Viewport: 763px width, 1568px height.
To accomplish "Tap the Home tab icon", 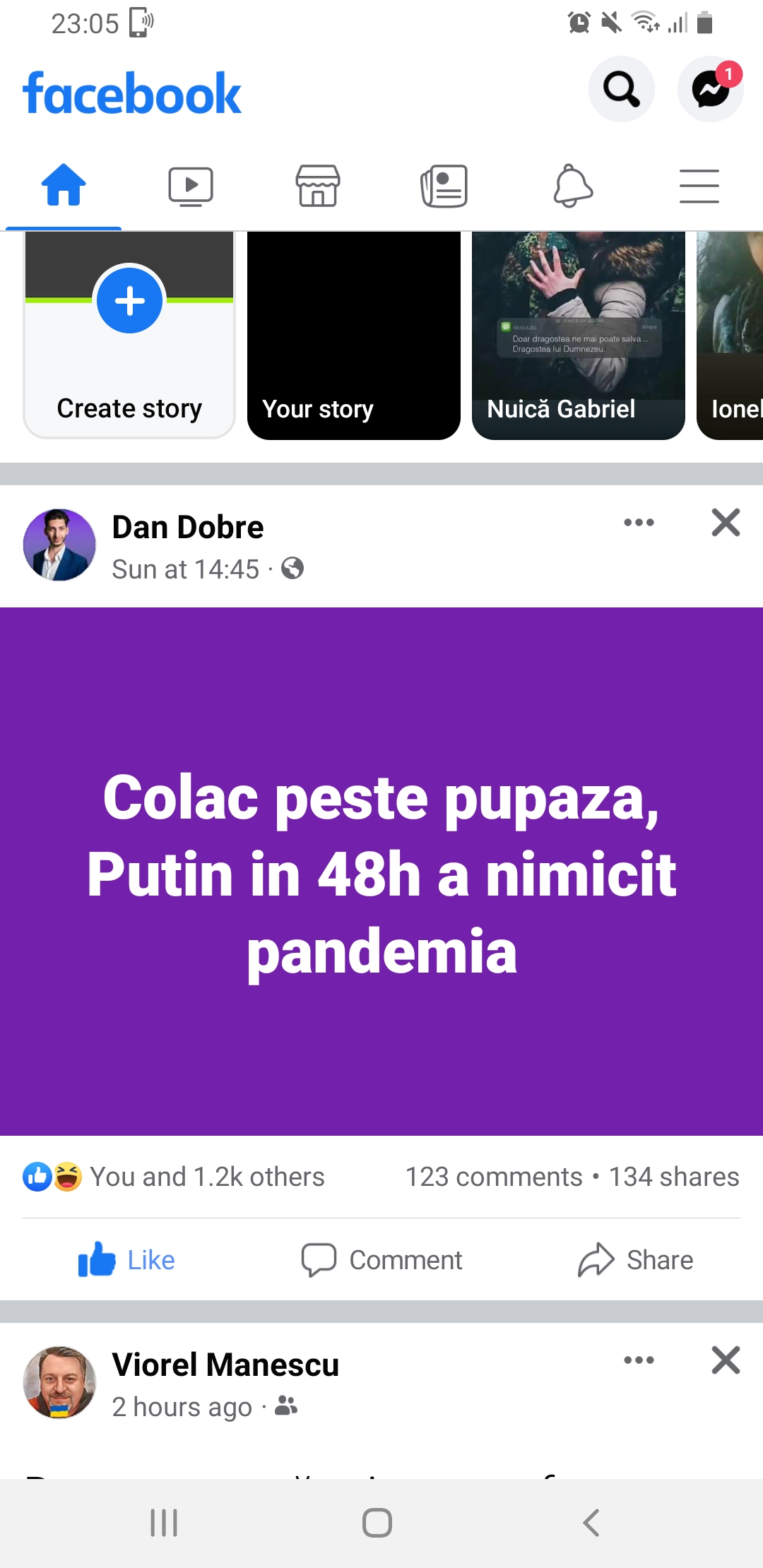I will 64,185.
